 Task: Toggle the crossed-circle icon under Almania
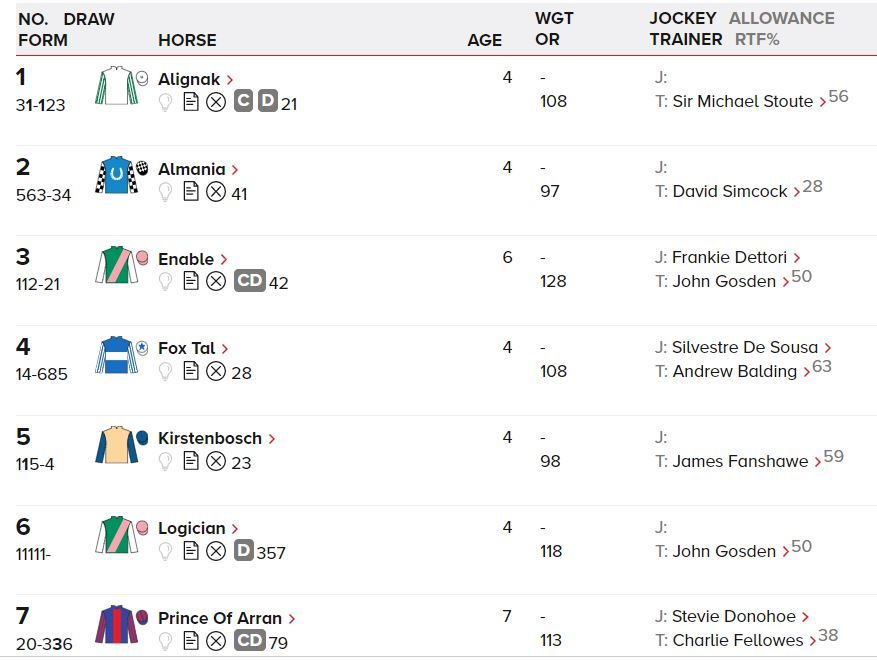tap(216, 192)
